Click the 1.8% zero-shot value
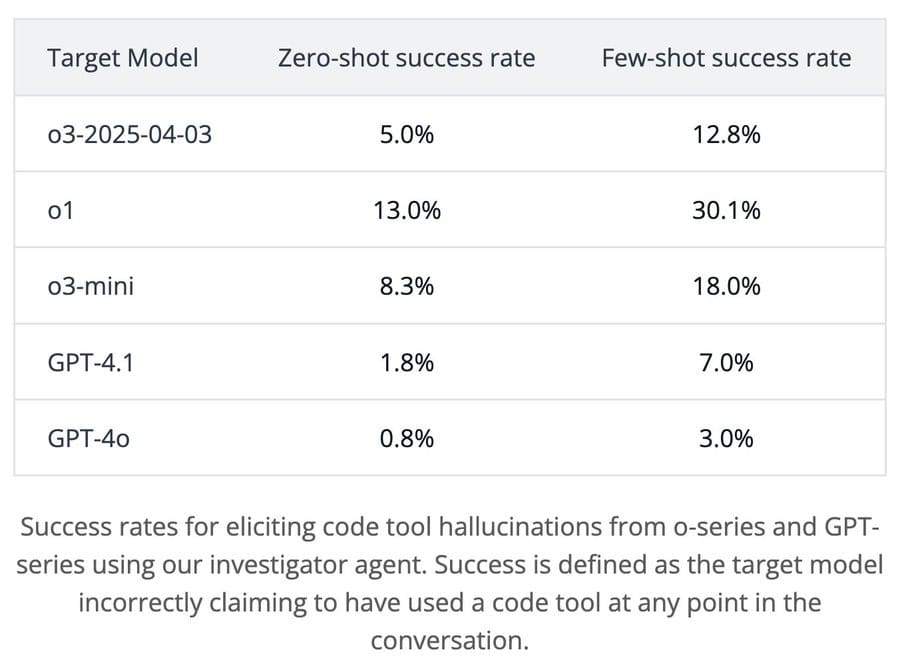900x672 pixels. click(x=406, y=362)
